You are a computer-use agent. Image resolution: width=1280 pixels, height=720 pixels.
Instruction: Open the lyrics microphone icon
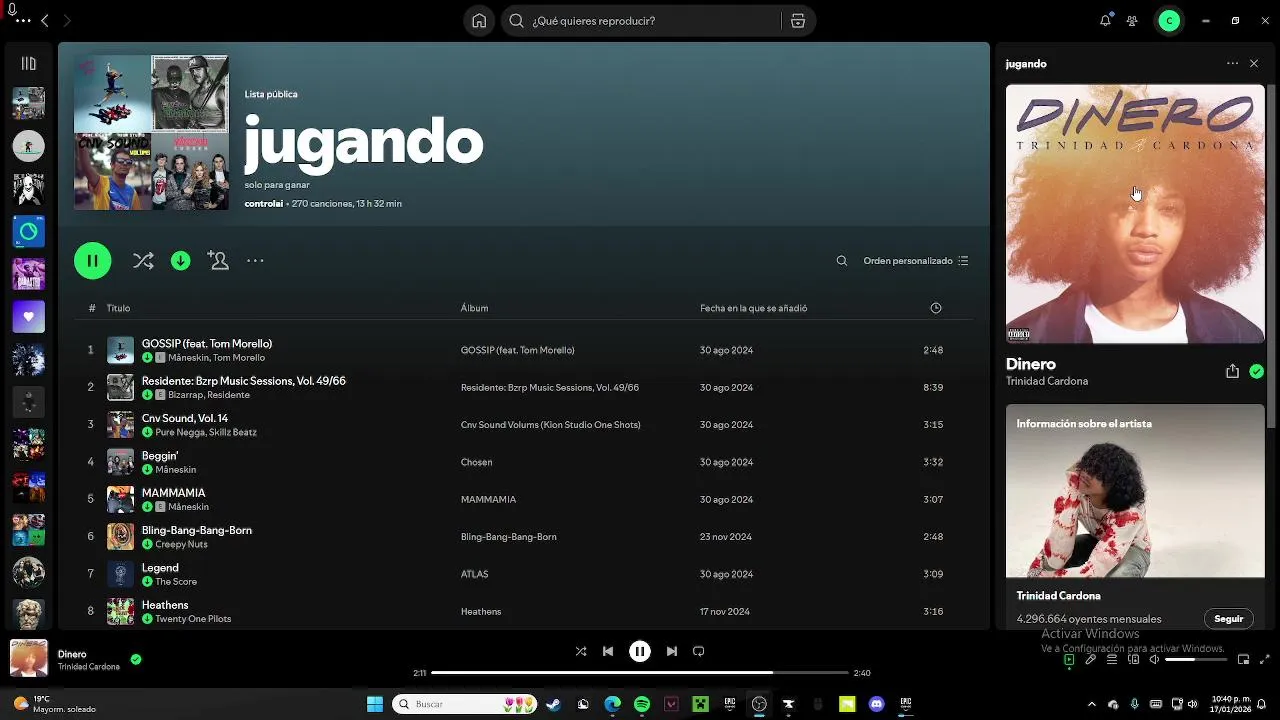1090,660
